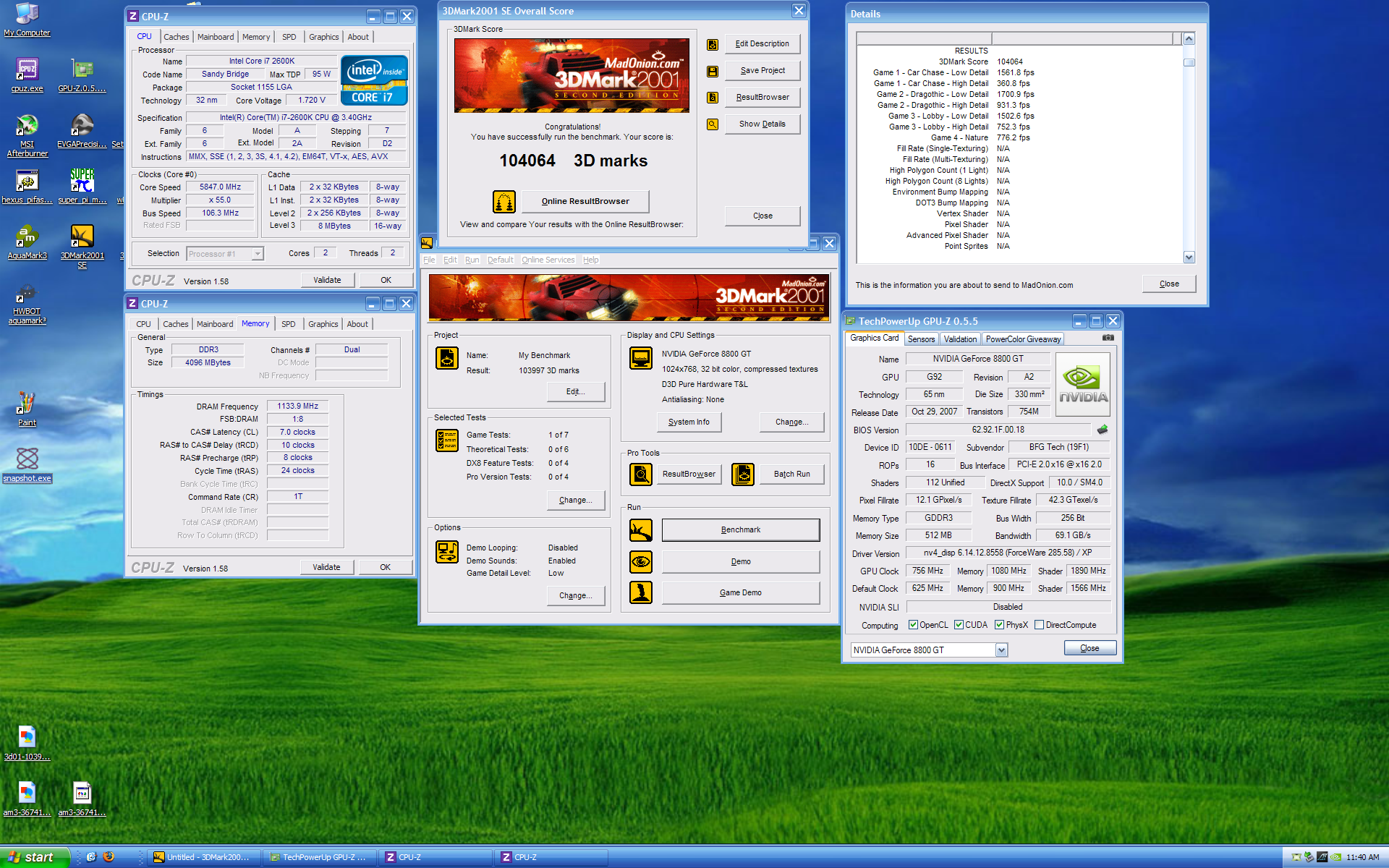Image resolution: width=1389 pixels, height=868 pixels.
Task: Open EVGA Precision desktop shortcut
Action: pyautogui.click(x=82, y=131)
